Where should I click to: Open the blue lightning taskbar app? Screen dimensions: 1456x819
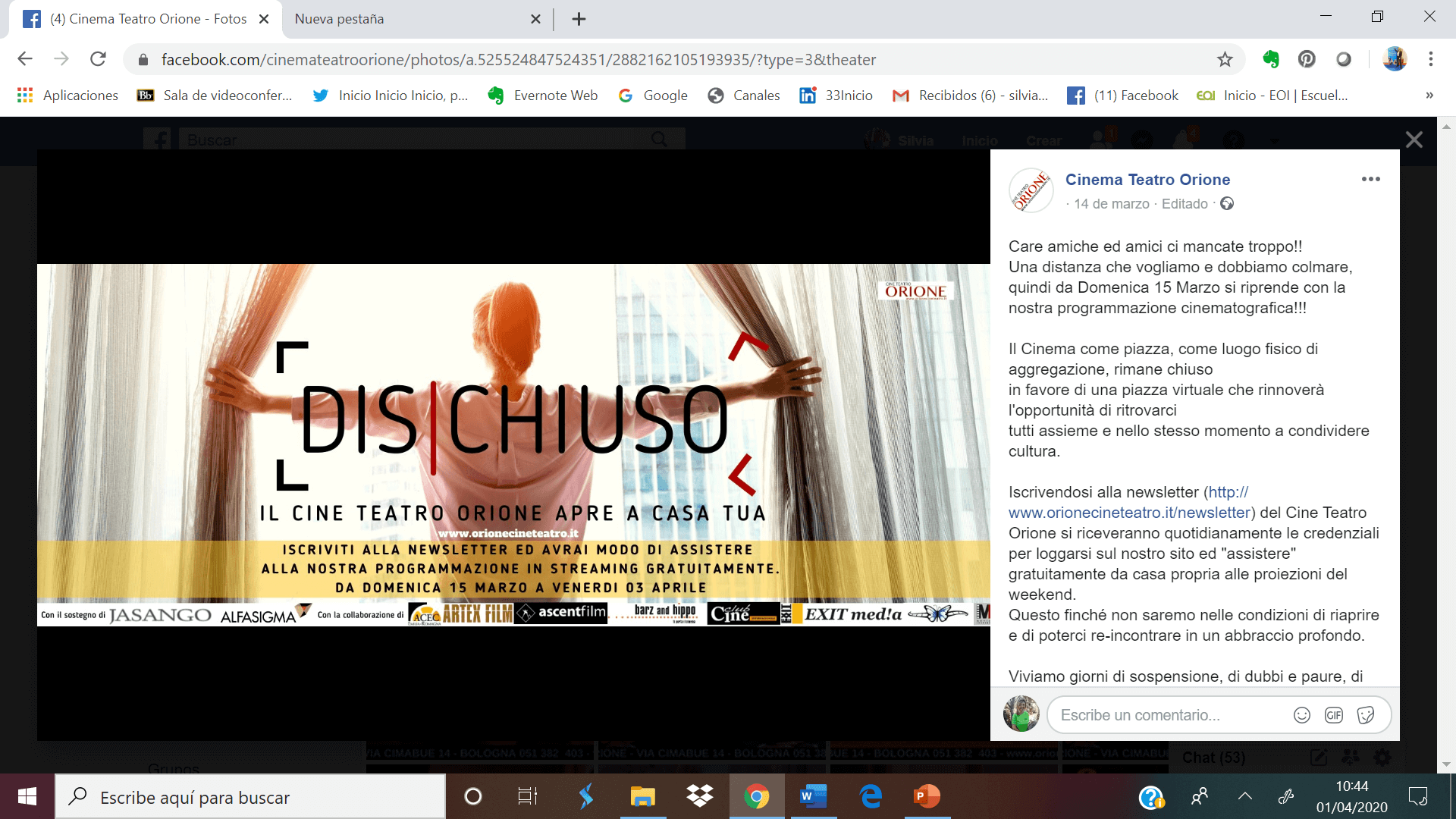tap(585, 796)
